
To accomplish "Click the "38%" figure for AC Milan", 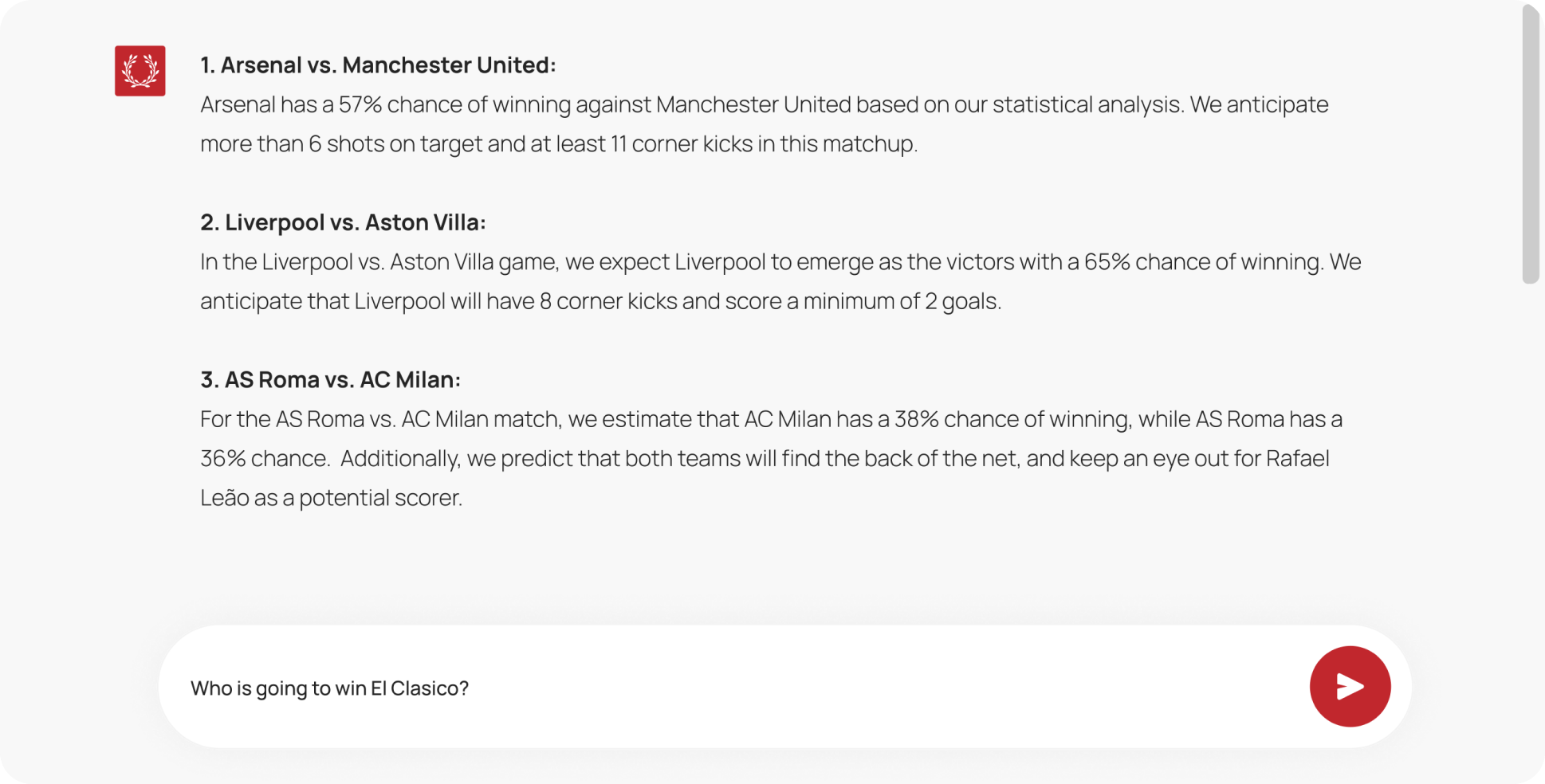I will click(916, 420).
